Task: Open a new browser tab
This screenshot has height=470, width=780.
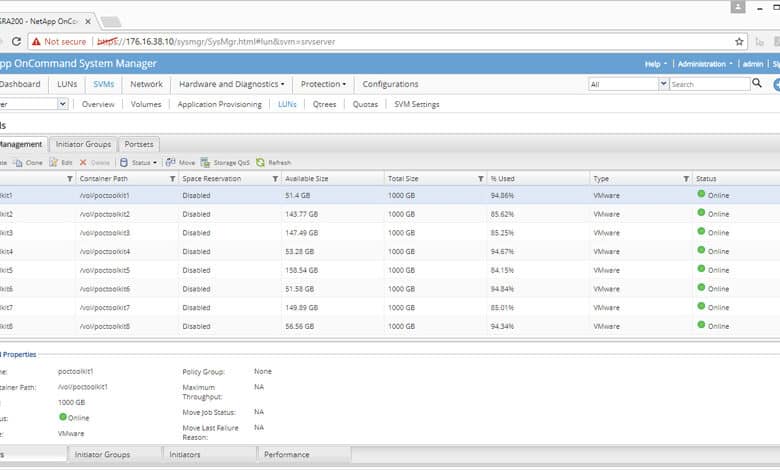Action: [110, 21]
